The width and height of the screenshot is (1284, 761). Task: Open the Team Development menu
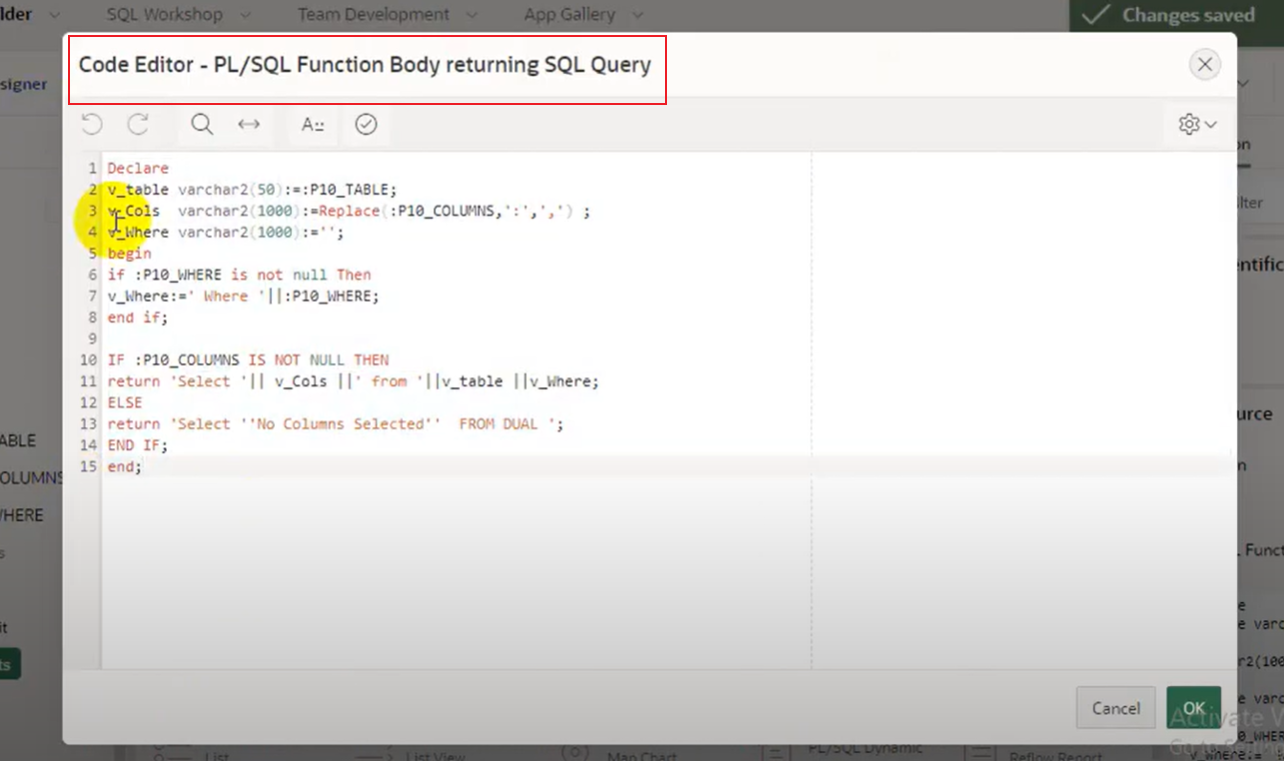pyautogui.click(x=373, y=15)
